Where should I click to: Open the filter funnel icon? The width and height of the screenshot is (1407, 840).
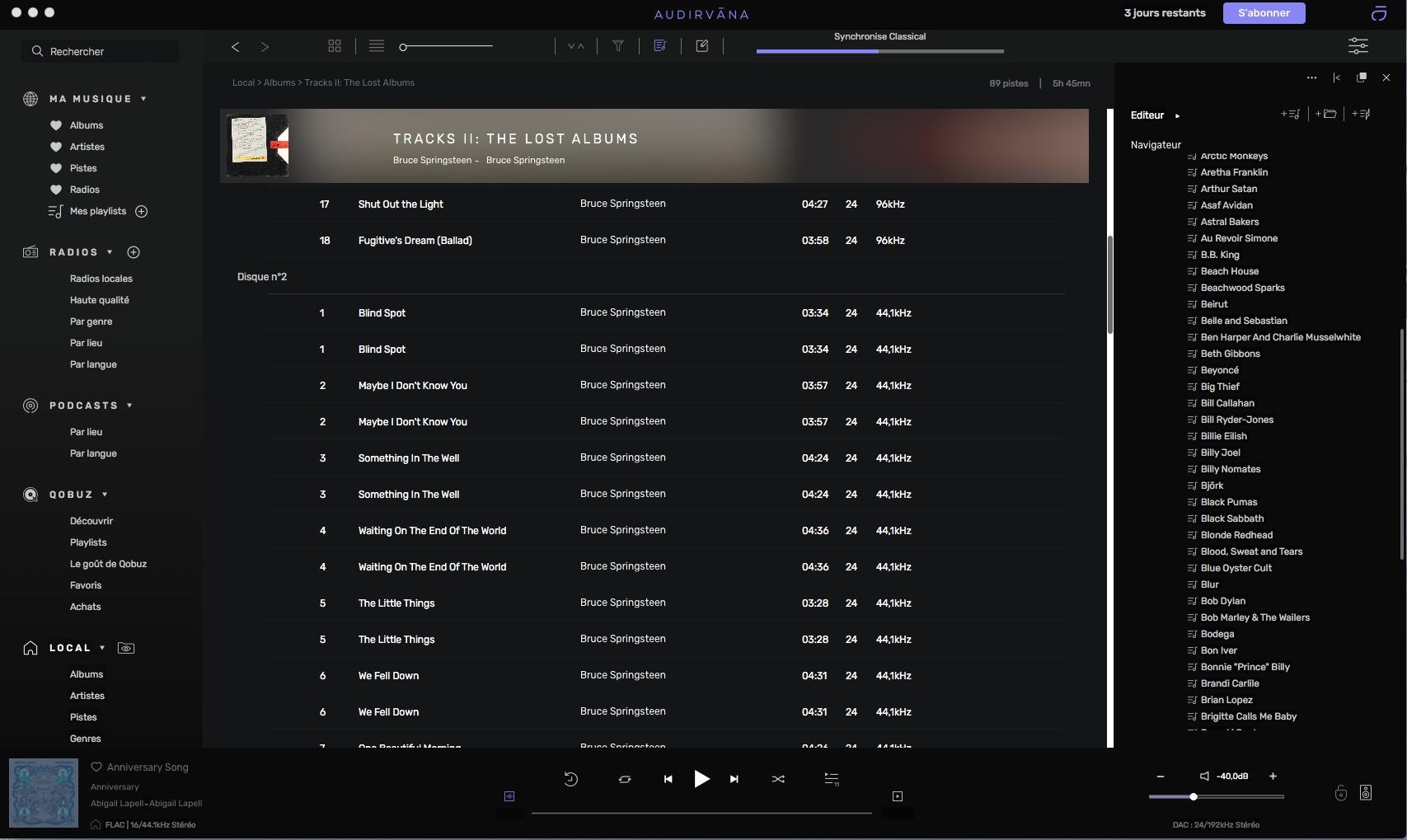click(618, 46)
